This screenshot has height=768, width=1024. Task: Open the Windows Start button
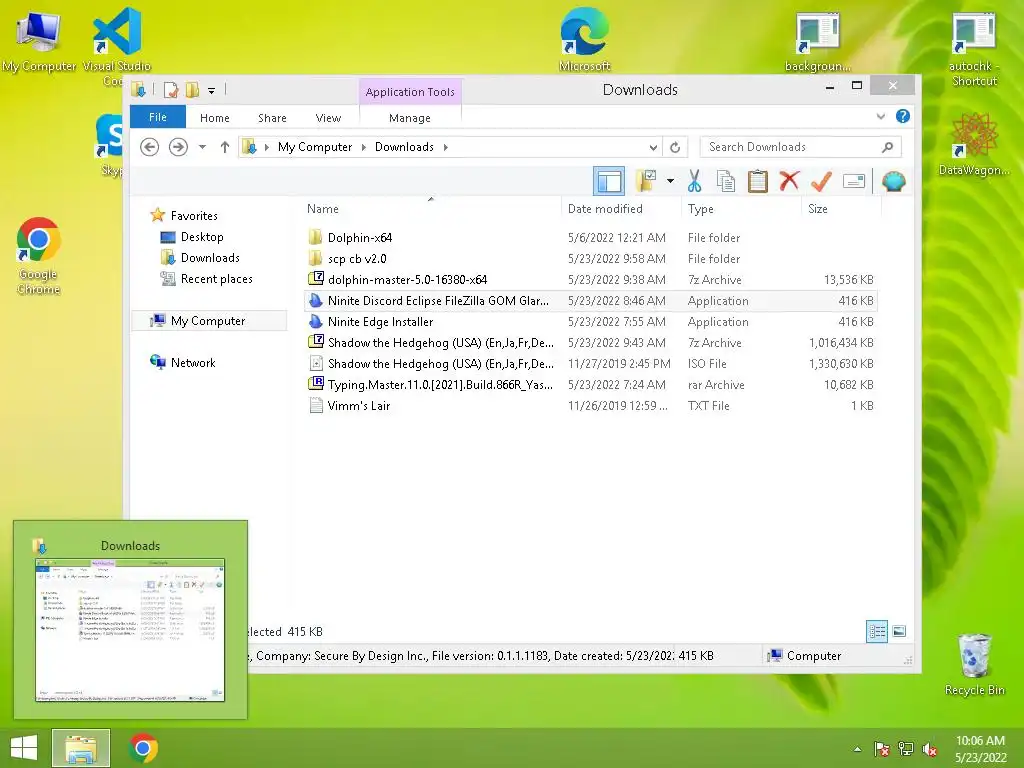click(x=24, y=748)
